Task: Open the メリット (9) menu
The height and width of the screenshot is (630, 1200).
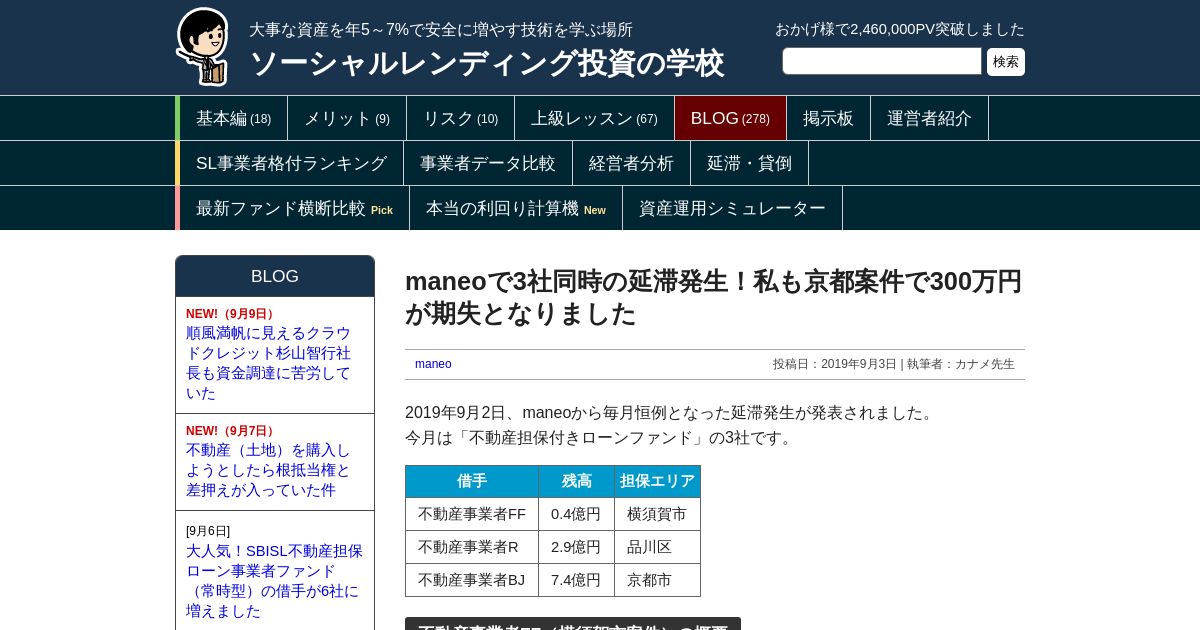Action: tap(347, 118)
